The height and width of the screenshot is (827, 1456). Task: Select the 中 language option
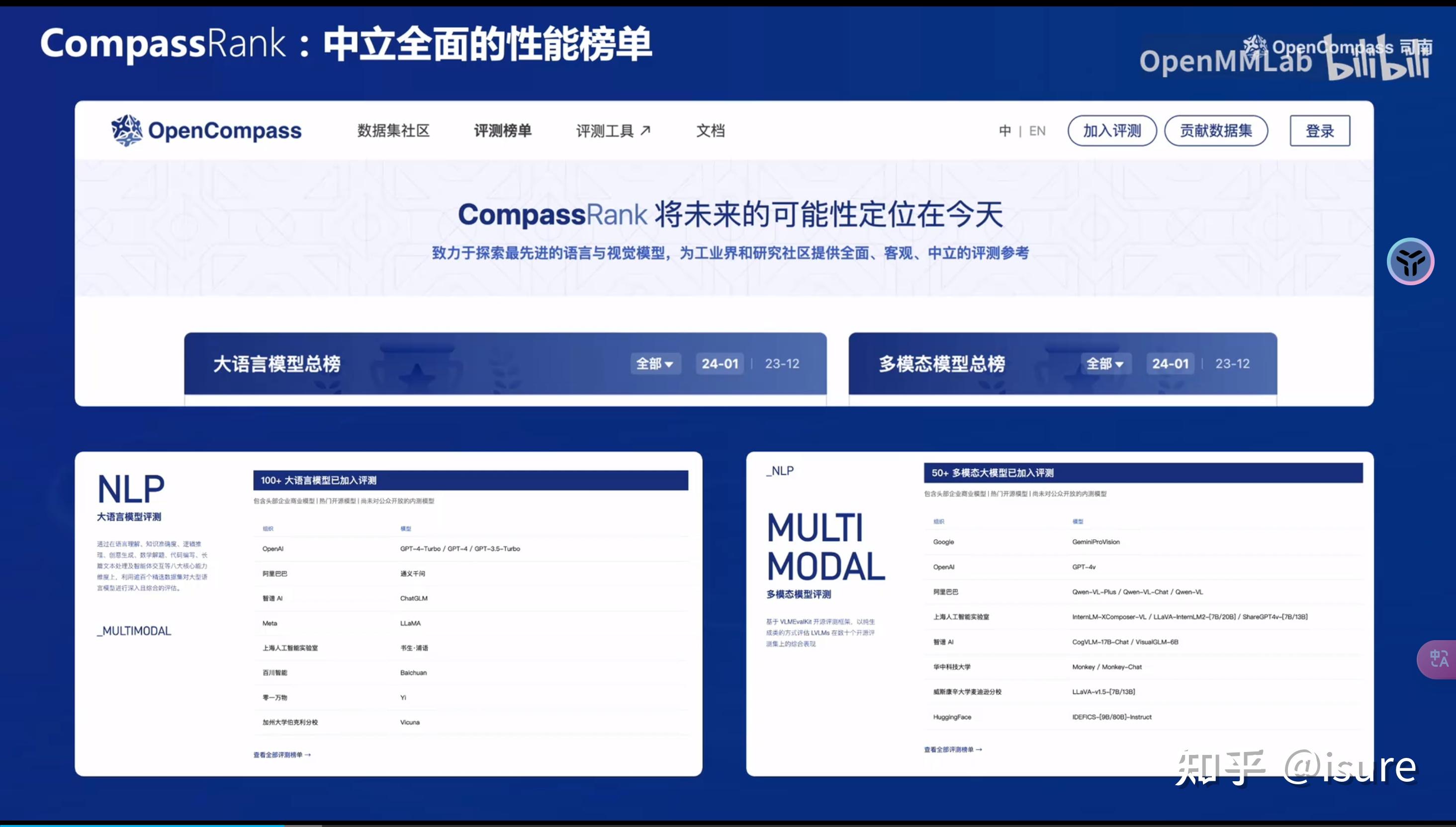coord(1005,131)
